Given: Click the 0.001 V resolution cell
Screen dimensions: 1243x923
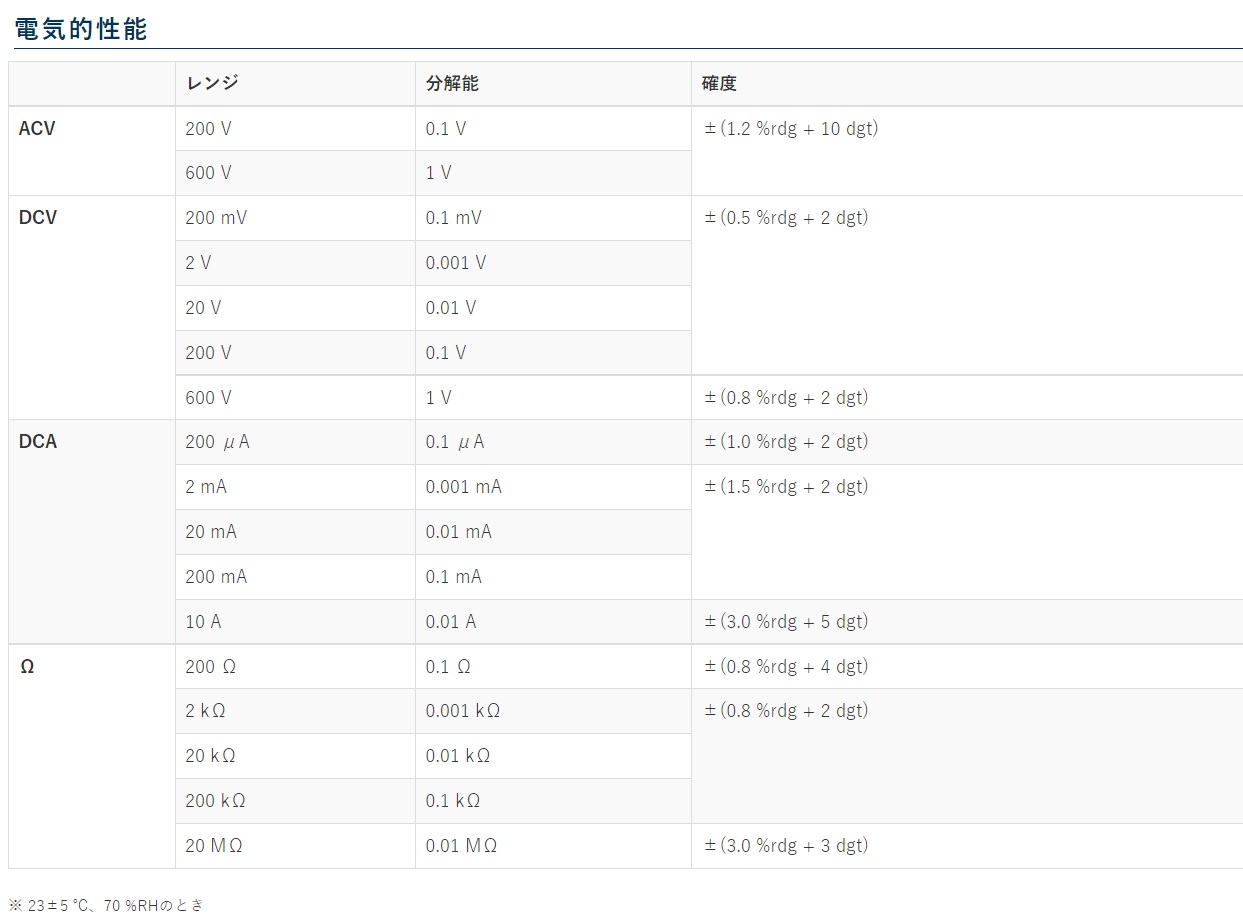Looking at the screenshot, I should [x=456, y=263].
